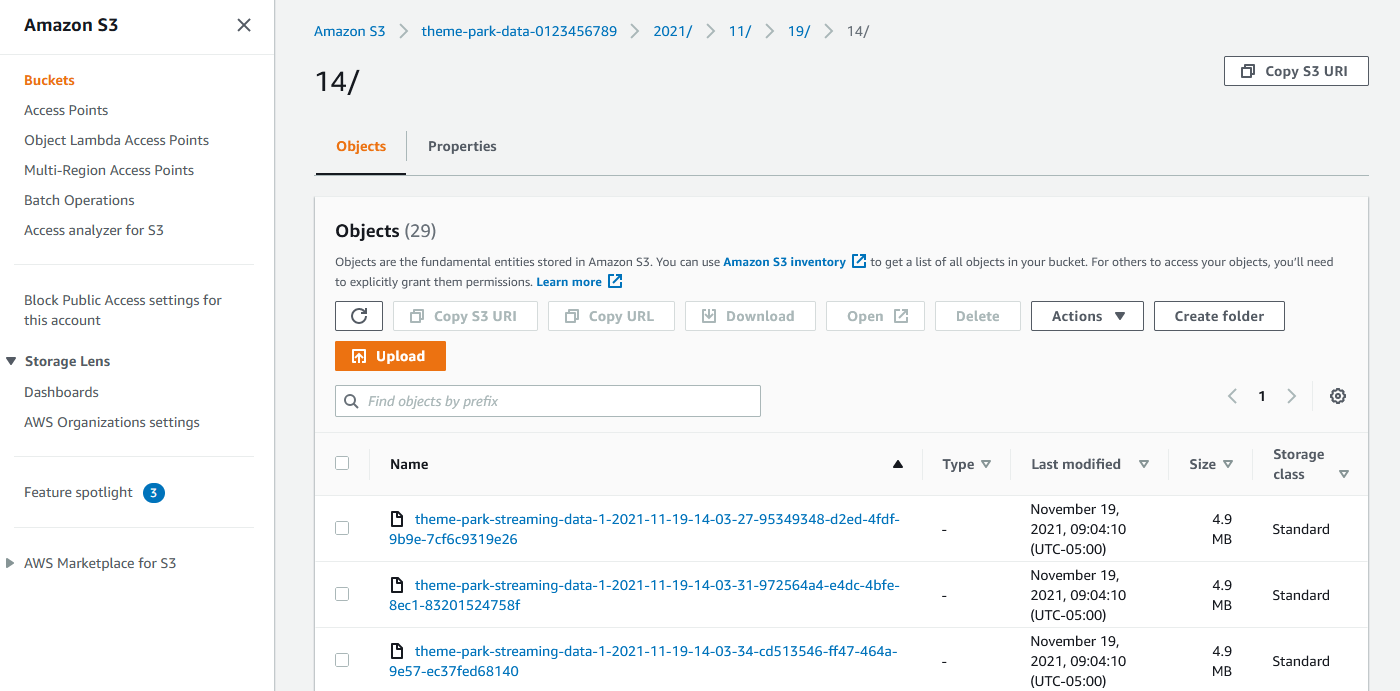The width and height of the screenshot is (1400, 691).
Task: Switch to the Objects tab
Action: 361,146
